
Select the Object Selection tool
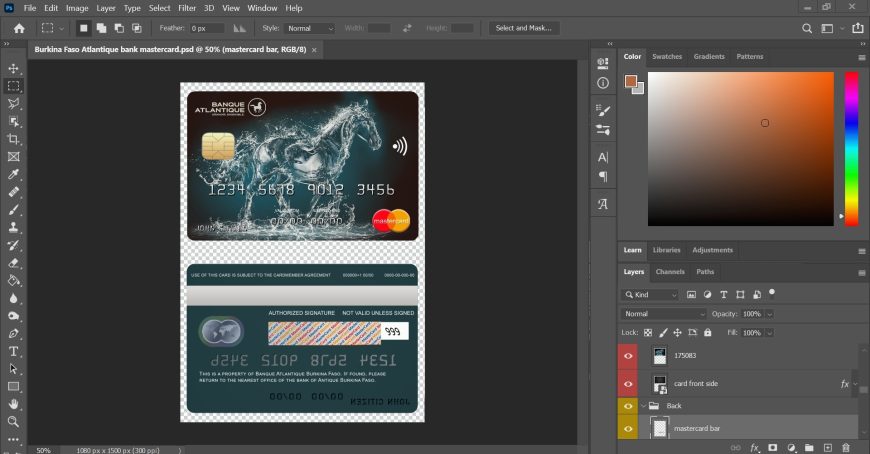point(13,122)
